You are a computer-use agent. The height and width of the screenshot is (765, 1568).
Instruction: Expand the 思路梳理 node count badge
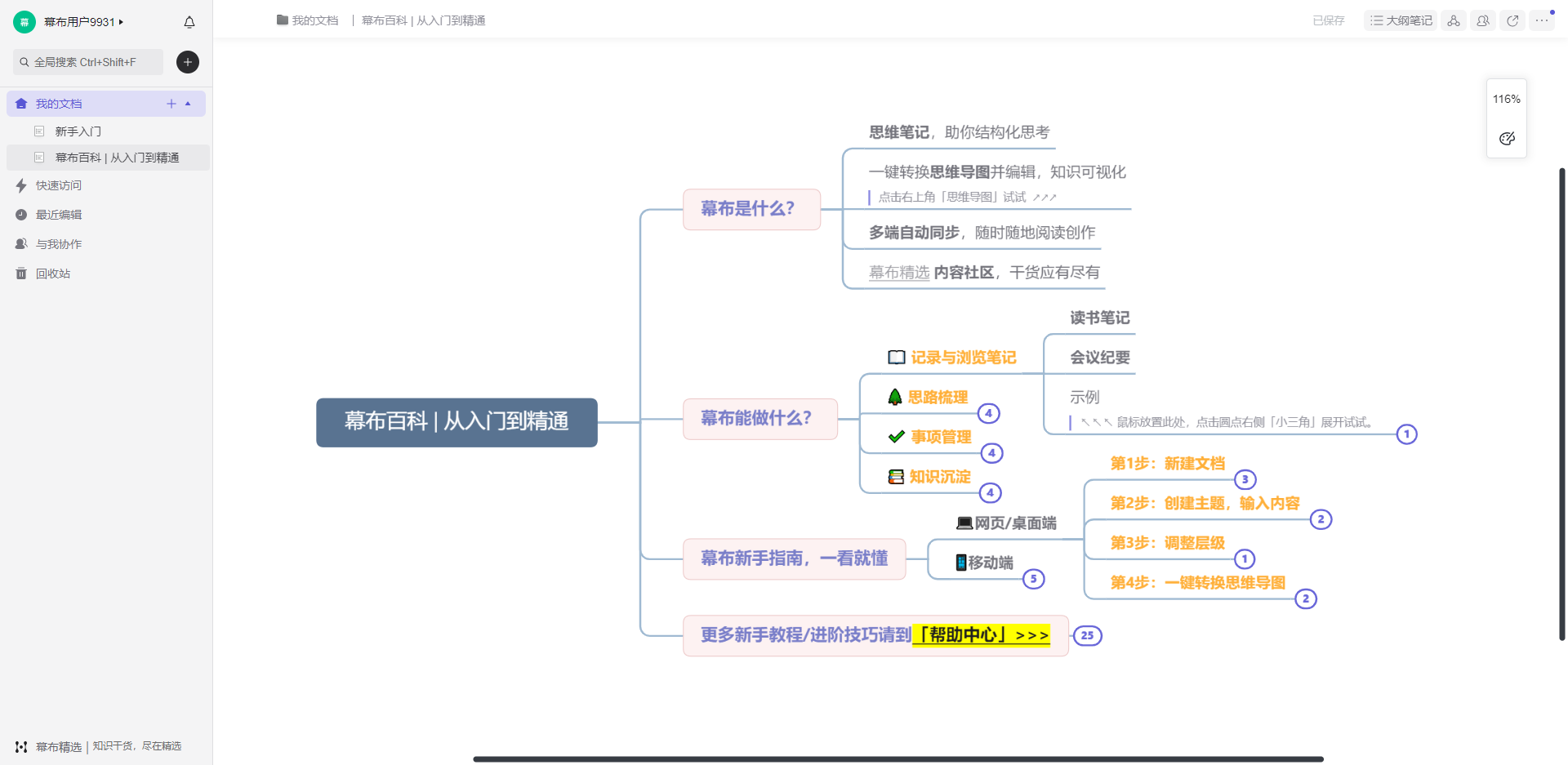(x=989, y=413)
